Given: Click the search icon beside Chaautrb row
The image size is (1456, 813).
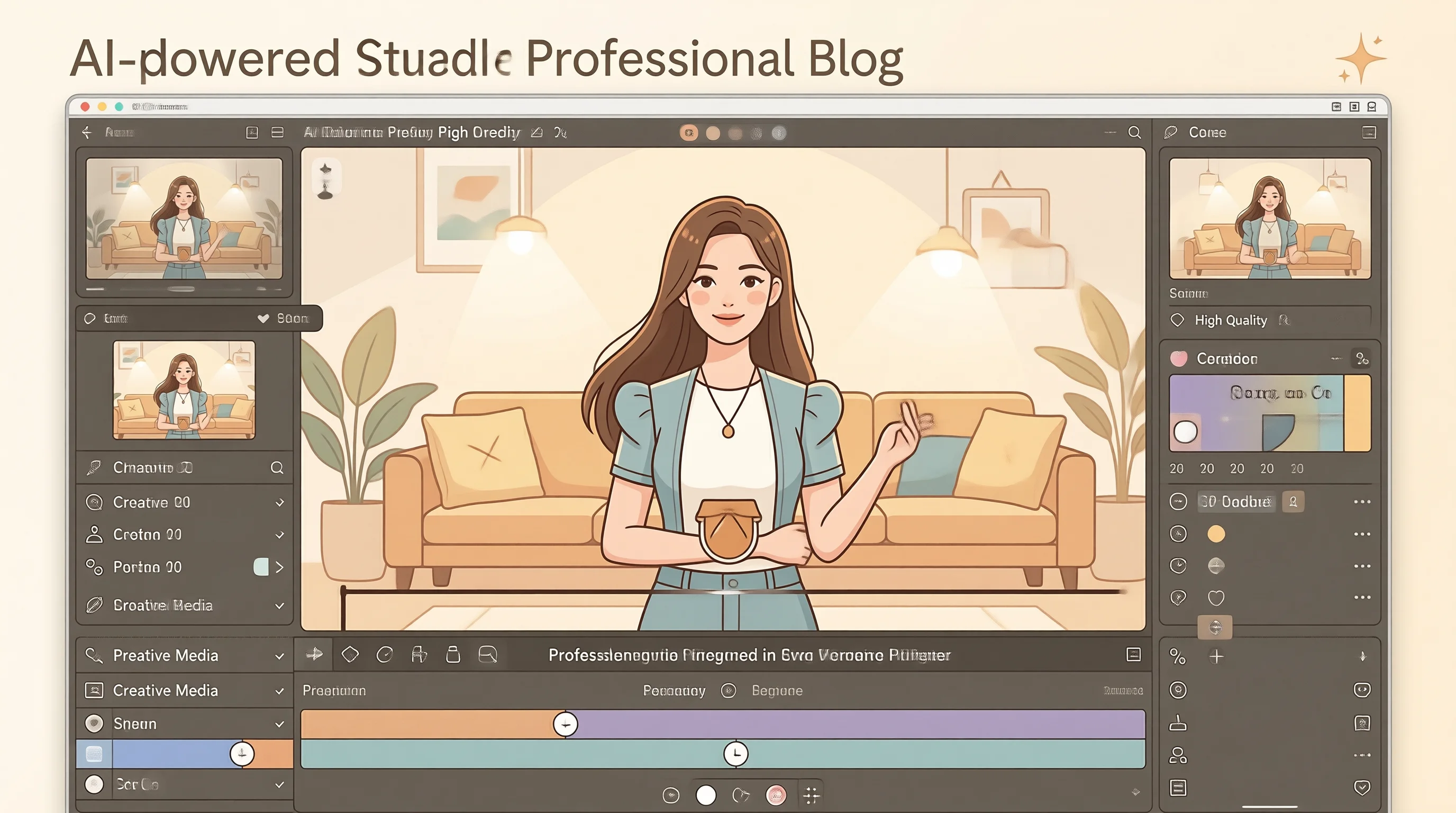Looking at the screenshot, I should 277,467.
